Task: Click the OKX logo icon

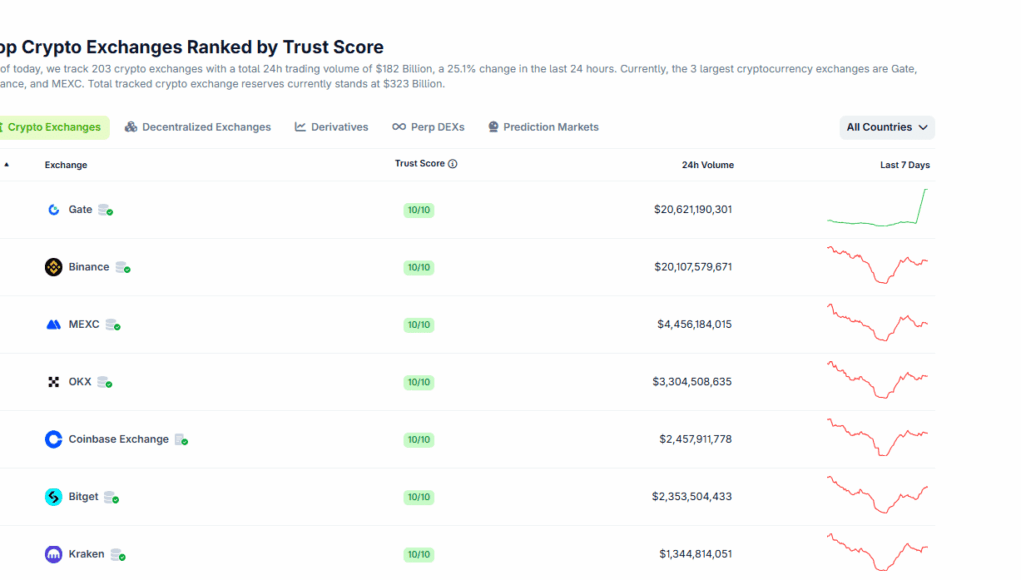Action: pos(54,382)
